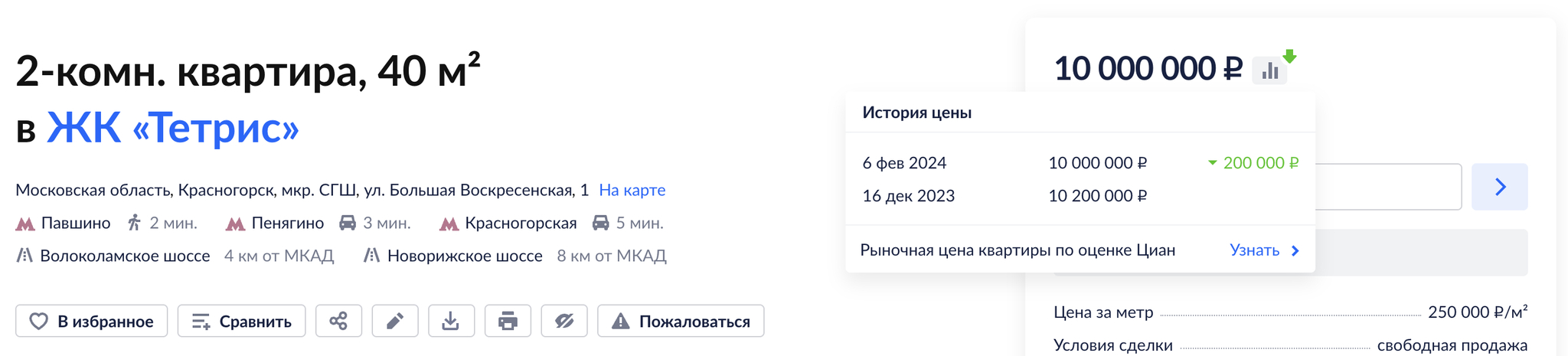Select Волоколамское шоссе highway label
The width and height of the screenshot is (1568, 356).
pos(125,256)
